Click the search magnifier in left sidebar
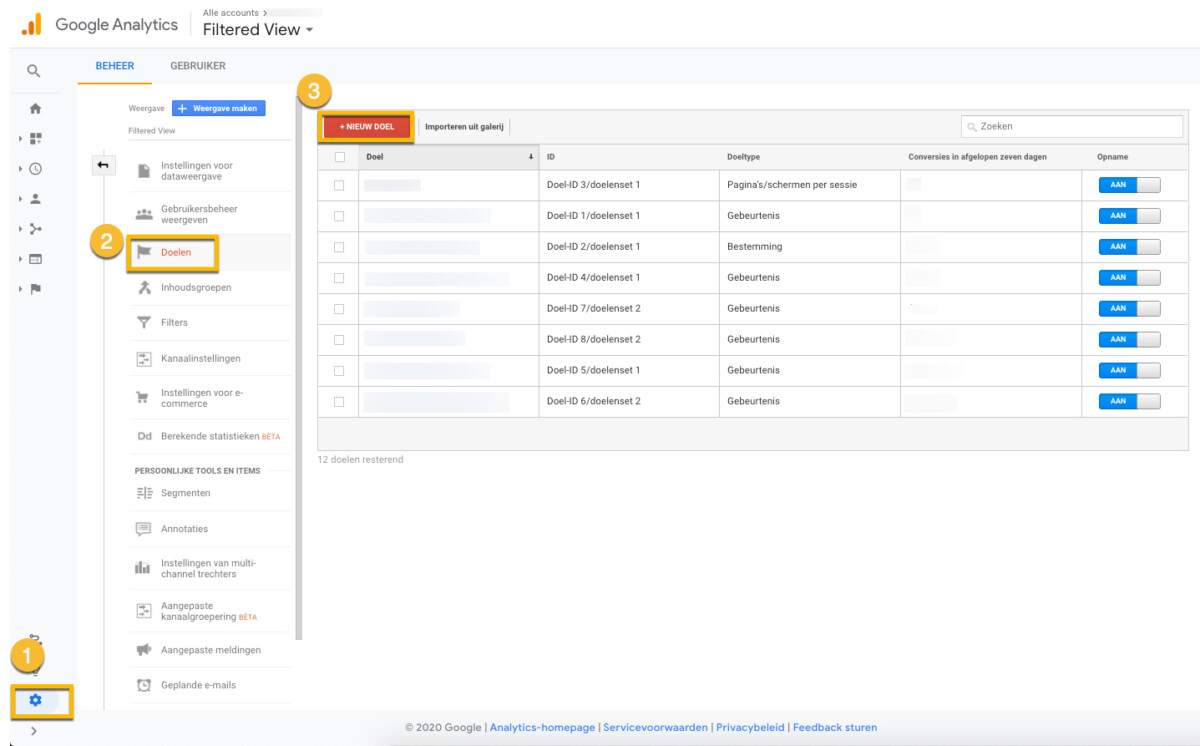The width and height of the screenshot is (1200, 746). coord(34,71)
